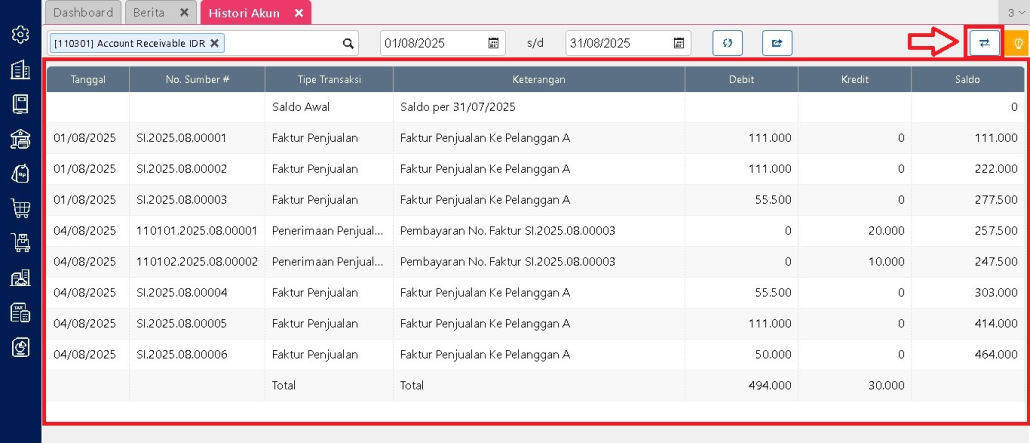Open the General Ledger book icon
This screenshot has width=1030, height=443.
(x=19, y=104)
